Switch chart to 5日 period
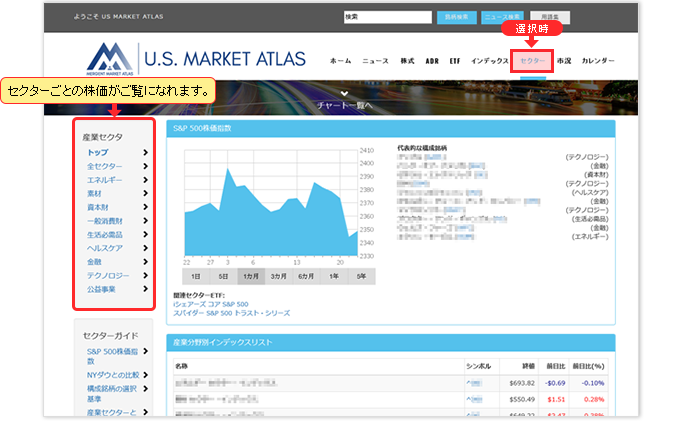Screen dimensions: 686x421 [223, 277]
